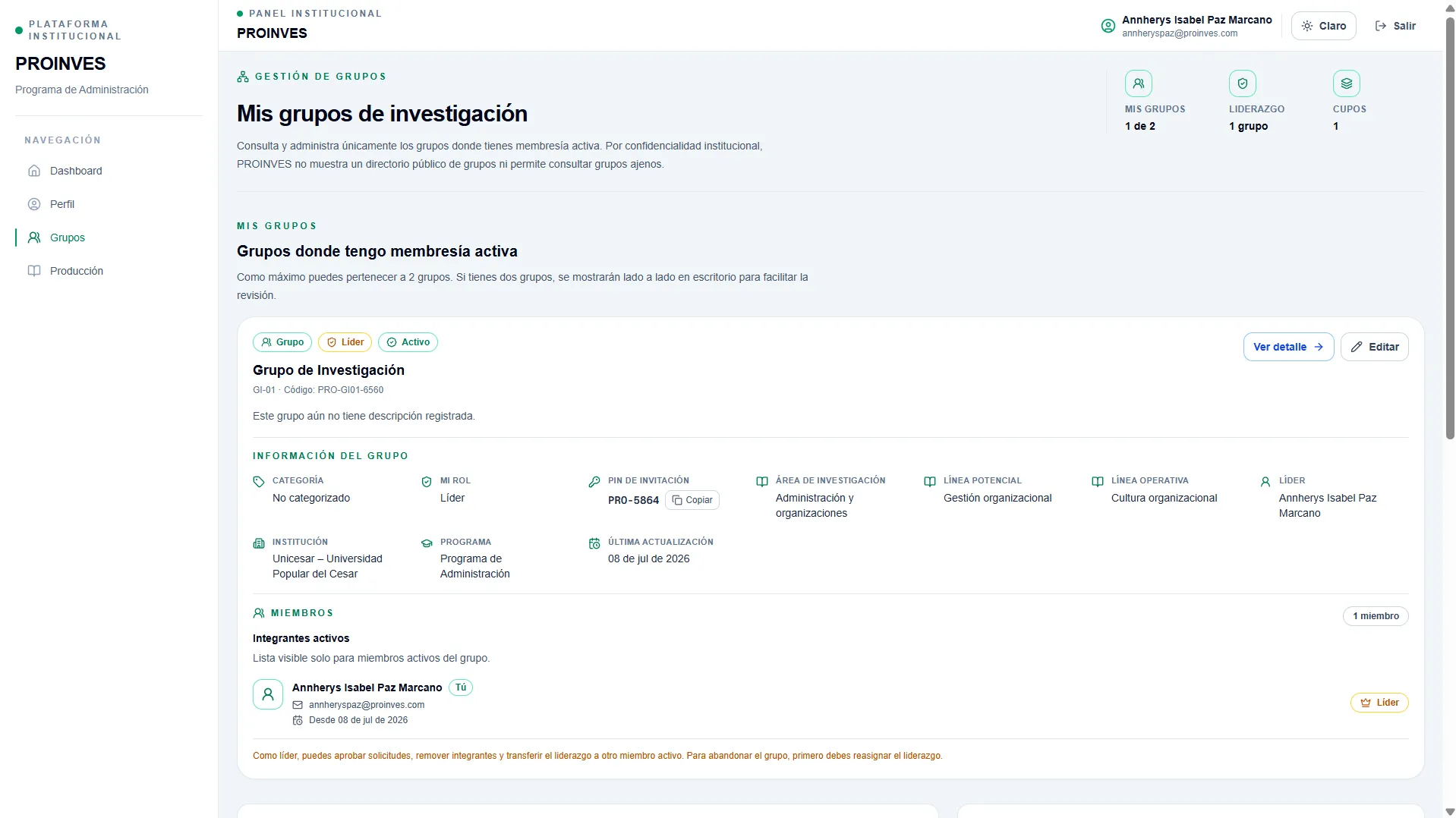This screenshot has width=1456, height=818.
Task: Log out with Salir button
Action: [1395, 26]
